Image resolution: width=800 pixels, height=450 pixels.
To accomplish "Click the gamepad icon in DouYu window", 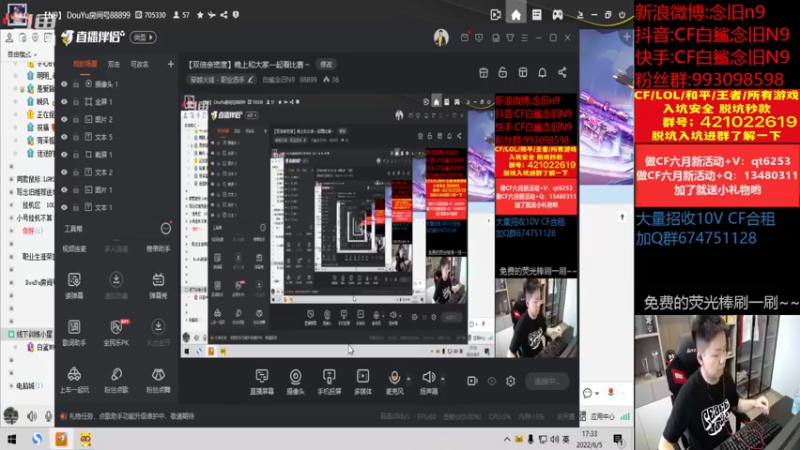I will point(557,15).
